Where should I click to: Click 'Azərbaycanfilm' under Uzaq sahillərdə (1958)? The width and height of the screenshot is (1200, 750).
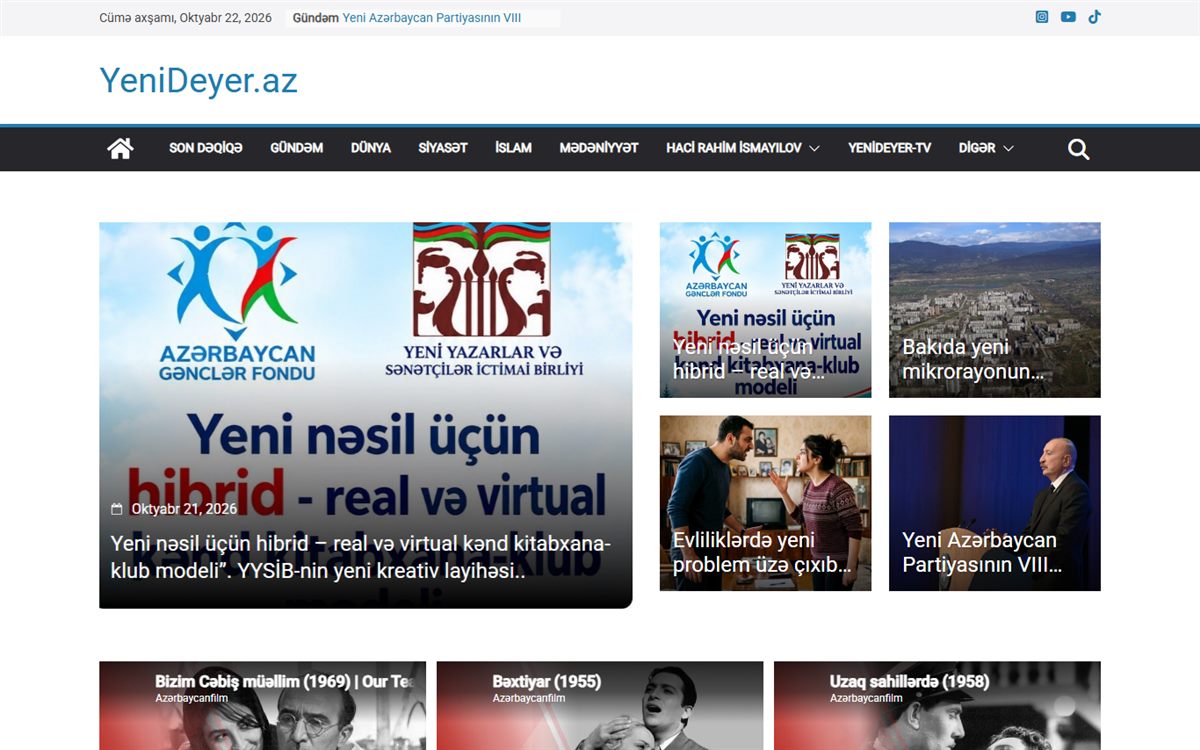(866, 698)
